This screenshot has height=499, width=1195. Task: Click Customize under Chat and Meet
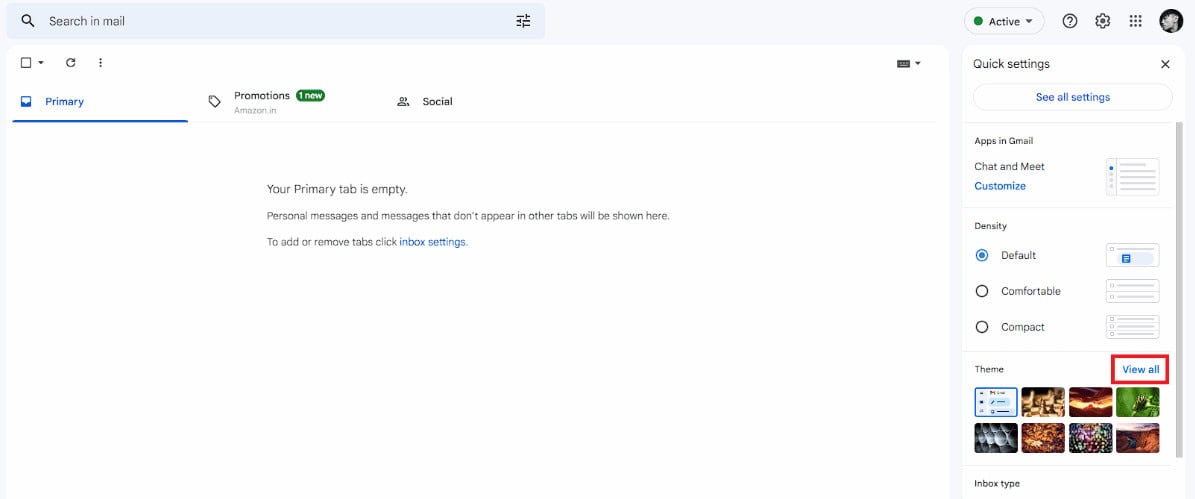[x=1000, y=186]
